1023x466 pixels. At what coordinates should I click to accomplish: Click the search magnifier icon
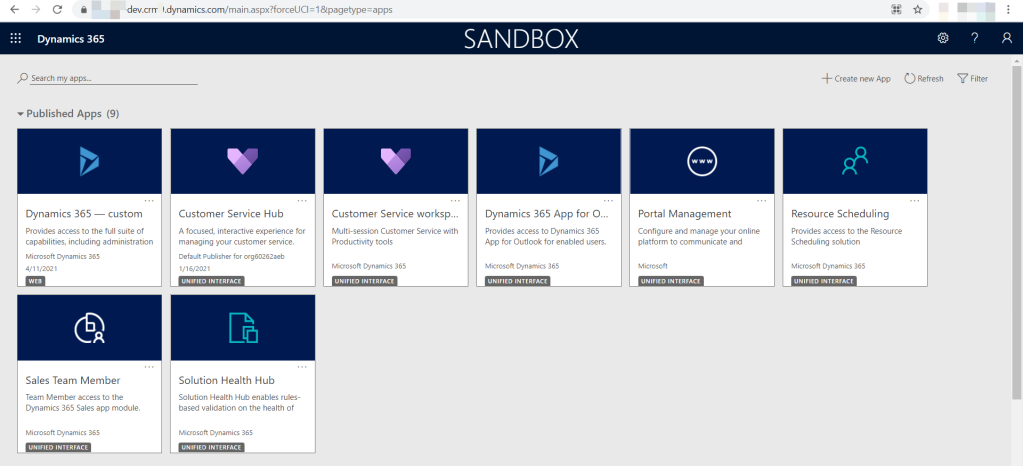[x=23, y=78]
